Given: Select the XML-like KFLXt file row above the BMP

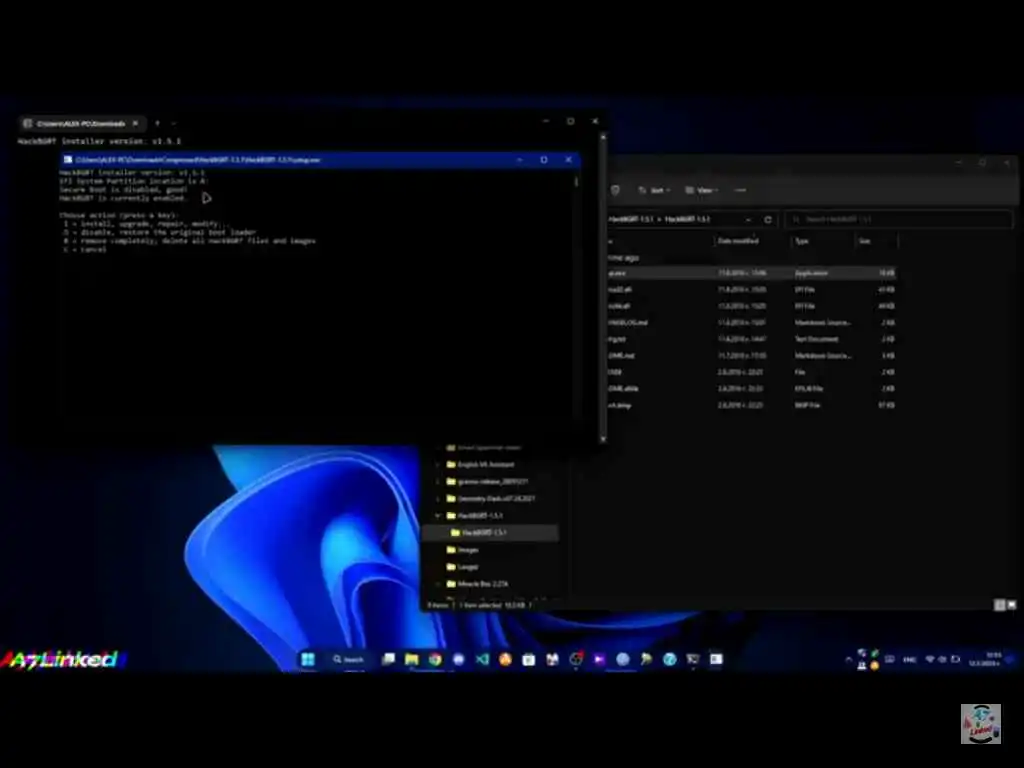Looking at the screenshot, I should 751,389.
